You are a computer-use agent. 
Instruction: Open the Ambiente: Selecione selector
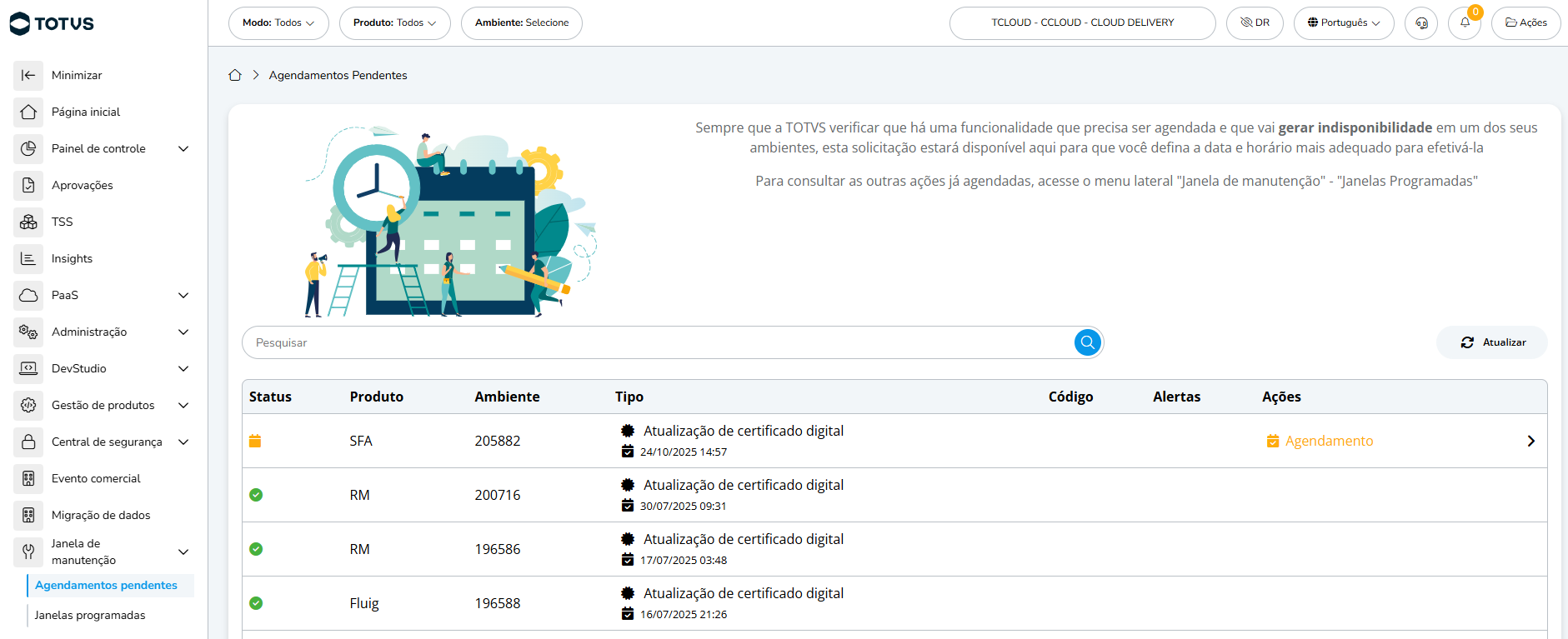[x=522, y=23]
